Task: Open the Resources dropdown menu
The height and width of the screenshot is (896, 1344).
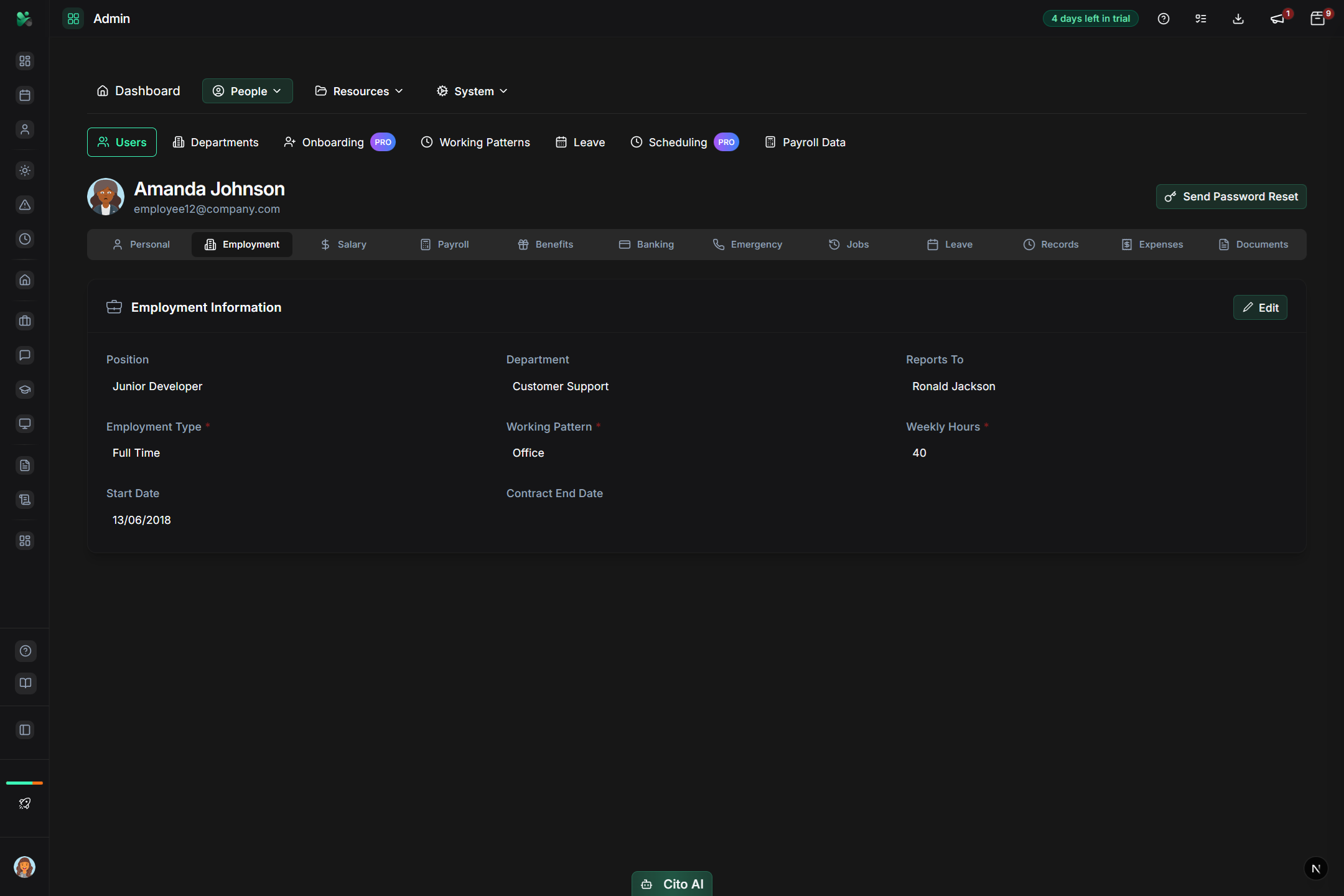Action: (358, 91)
